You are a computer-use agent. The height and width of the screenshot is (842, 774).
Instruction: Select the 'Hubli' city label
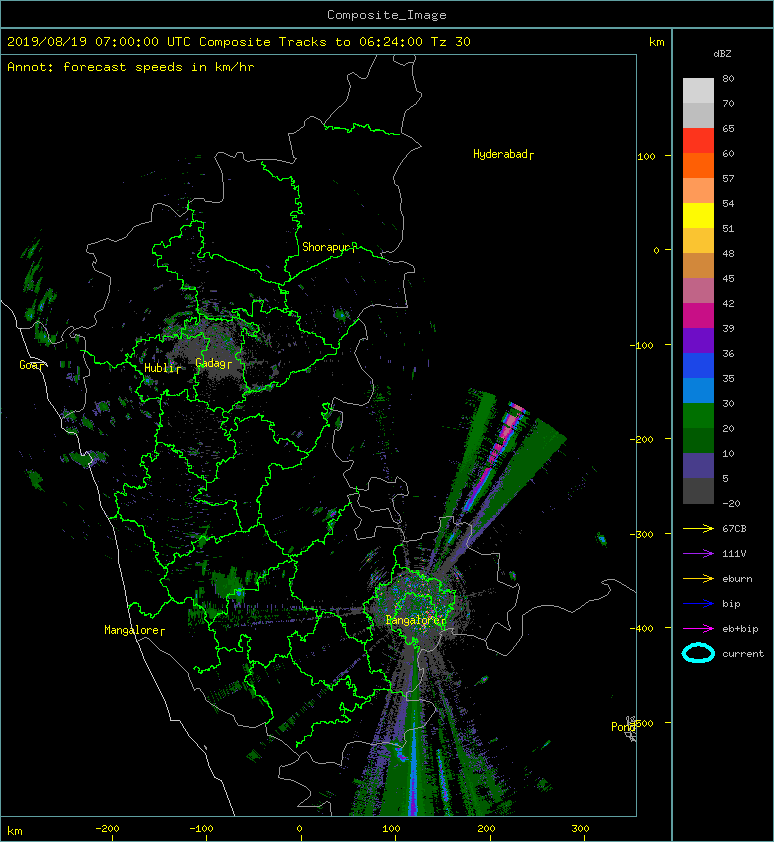(x=162, y=368)
